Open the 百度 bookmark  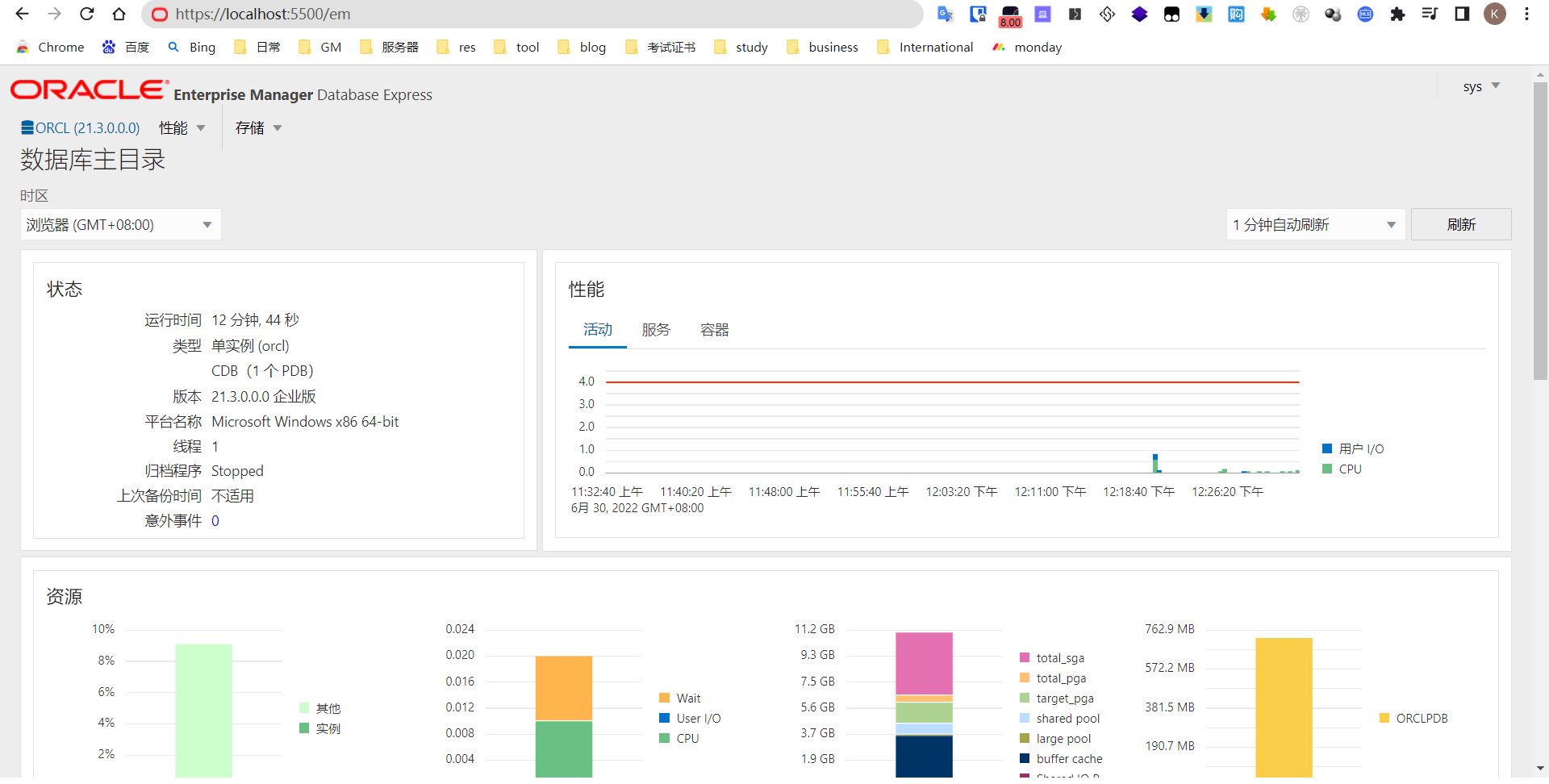[x=126, y=48]
